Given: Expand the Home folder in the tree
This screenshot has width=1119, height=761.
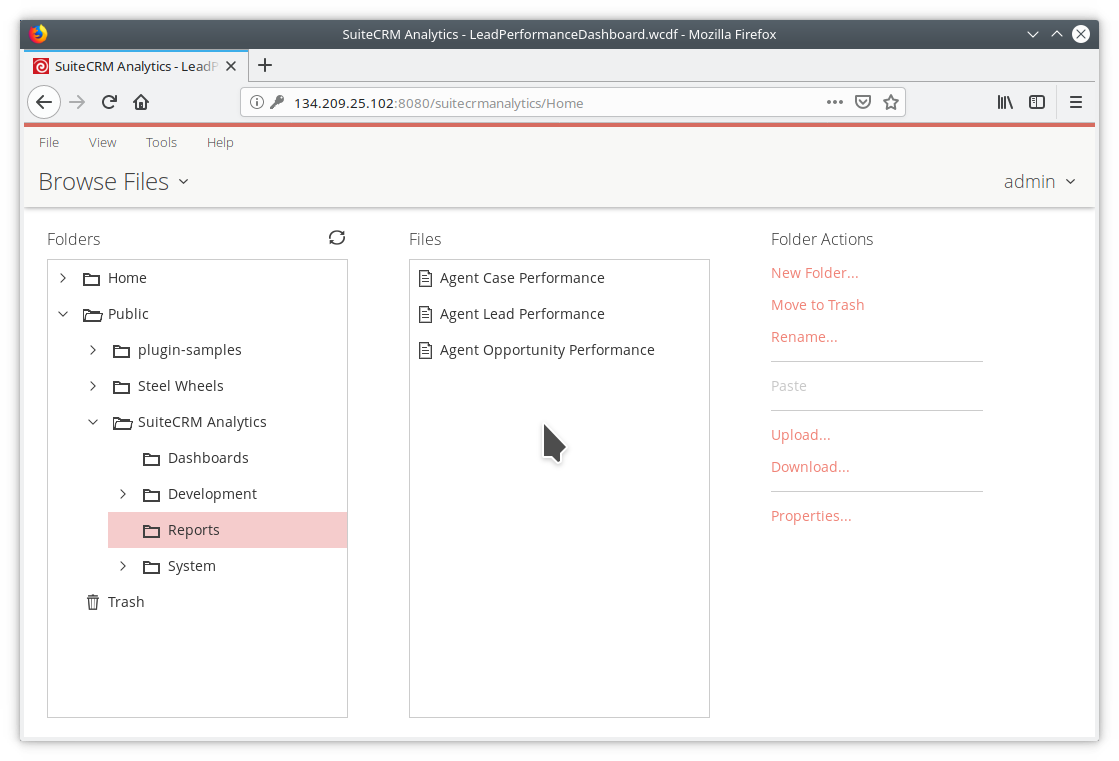Looking at the screenshot, I should 63,277.
